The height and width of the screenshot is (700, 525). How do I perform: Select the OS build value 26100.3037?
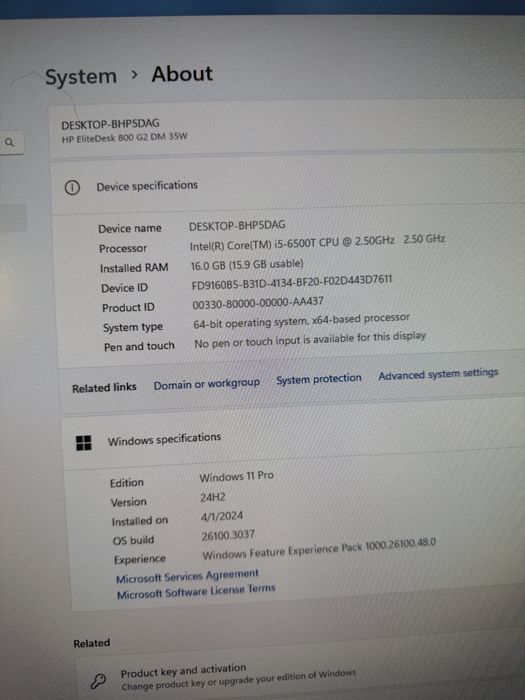pyautogui.click(x=228, y=535)
